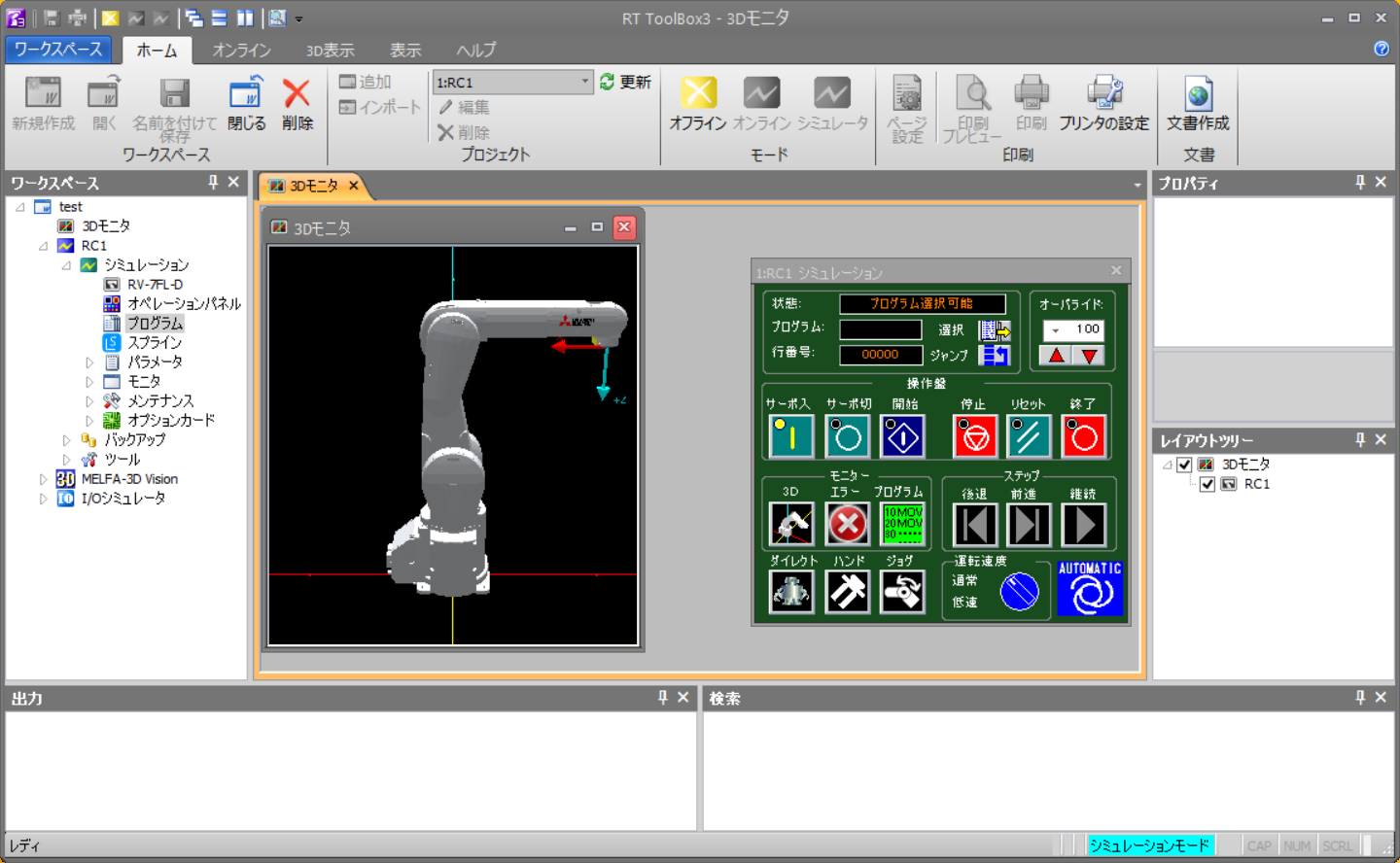
Task: Decrease override with red down arrow
Action: pos(1090,356)
